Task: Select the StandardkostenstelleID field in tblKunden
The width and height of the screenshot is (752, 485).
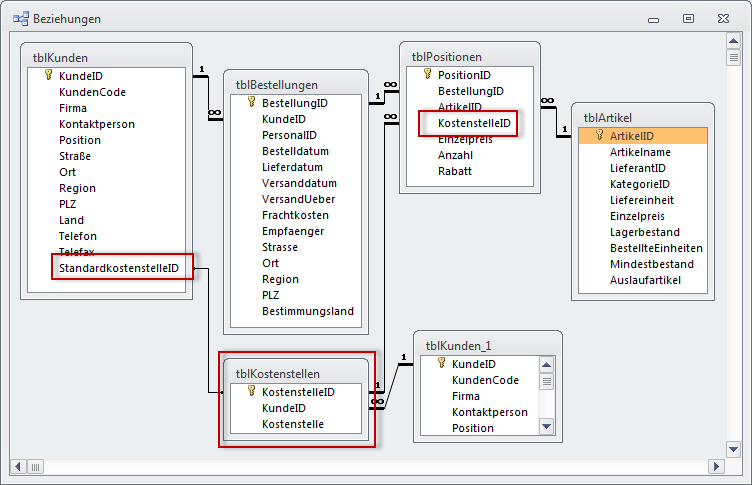Action: tap(119, 268)
